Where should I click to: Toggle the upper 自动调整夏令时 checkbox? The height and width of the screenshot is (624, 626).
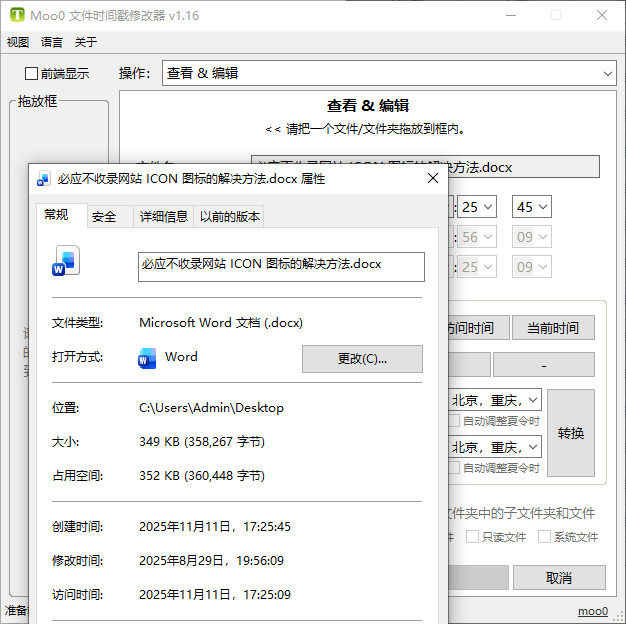(454, 421)
